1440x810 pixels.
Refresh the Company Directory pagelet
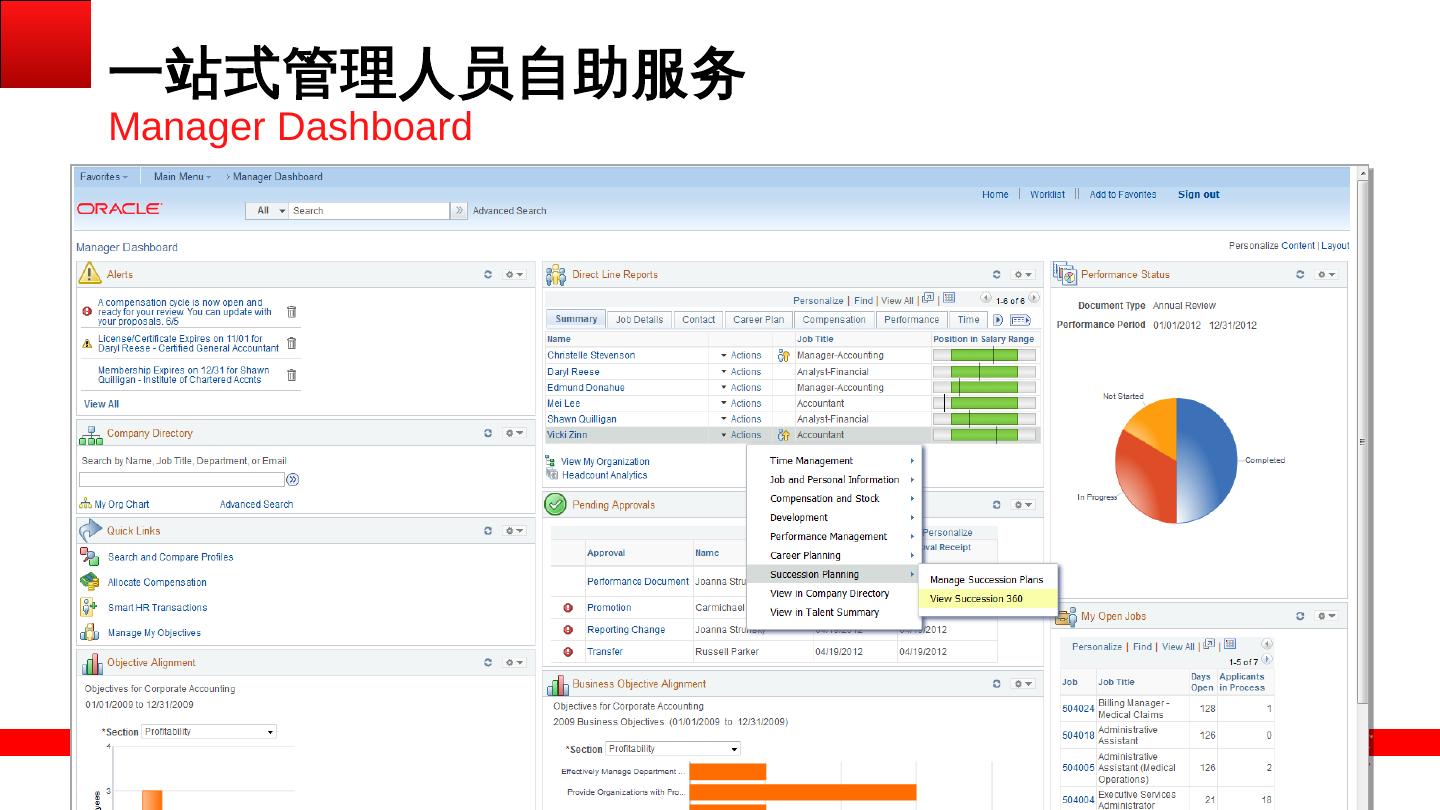(488, 433)
